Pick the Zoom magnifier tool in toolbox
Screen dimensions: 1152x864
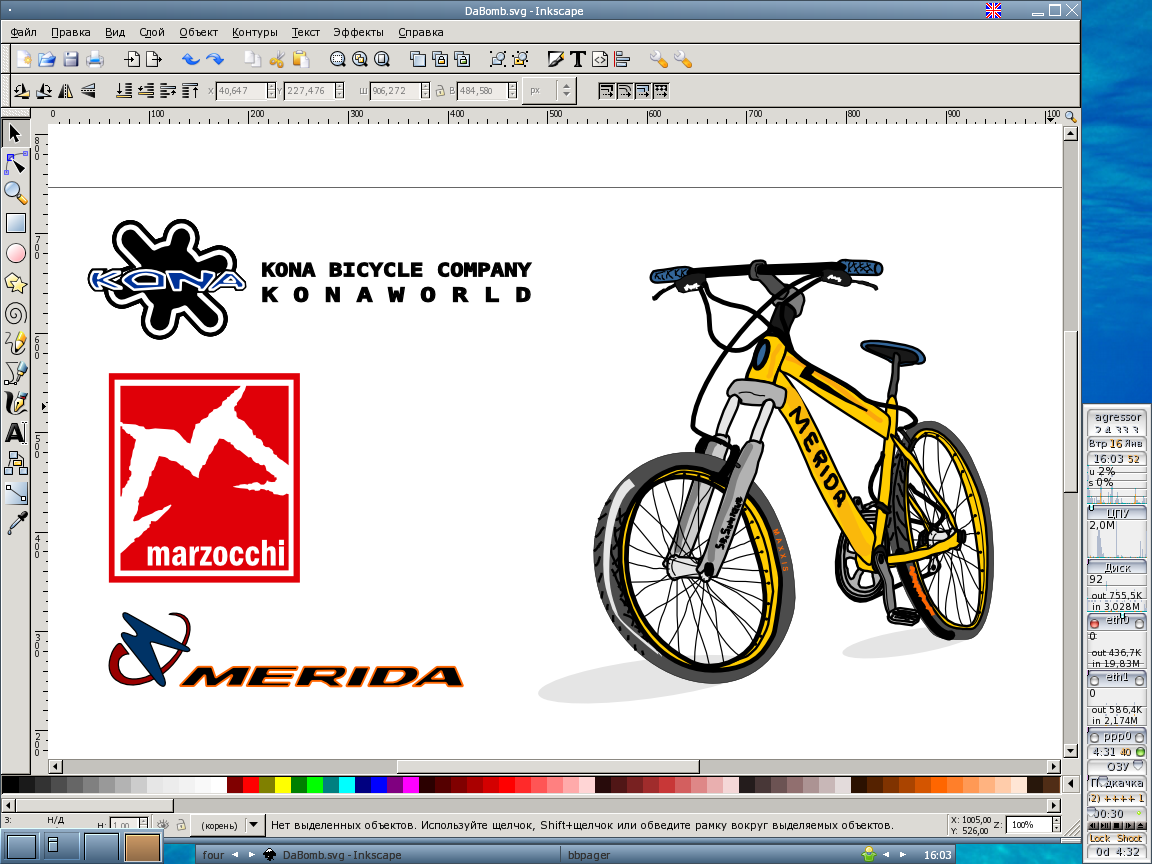tap(15, 192)
